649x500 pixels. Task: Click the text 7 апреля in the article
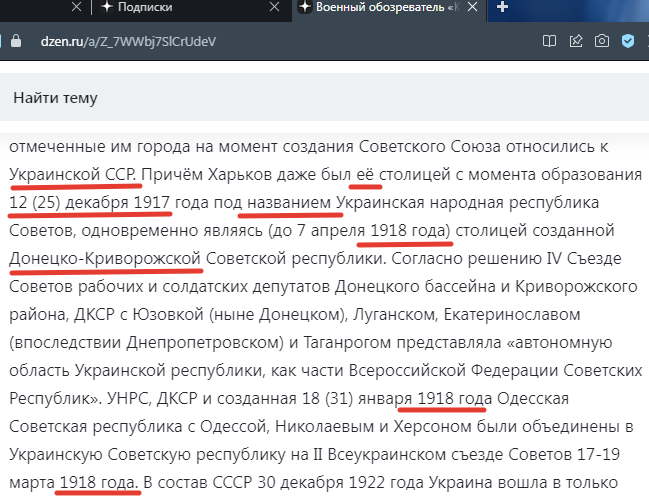pyautogui.click(x=331, y=231)
